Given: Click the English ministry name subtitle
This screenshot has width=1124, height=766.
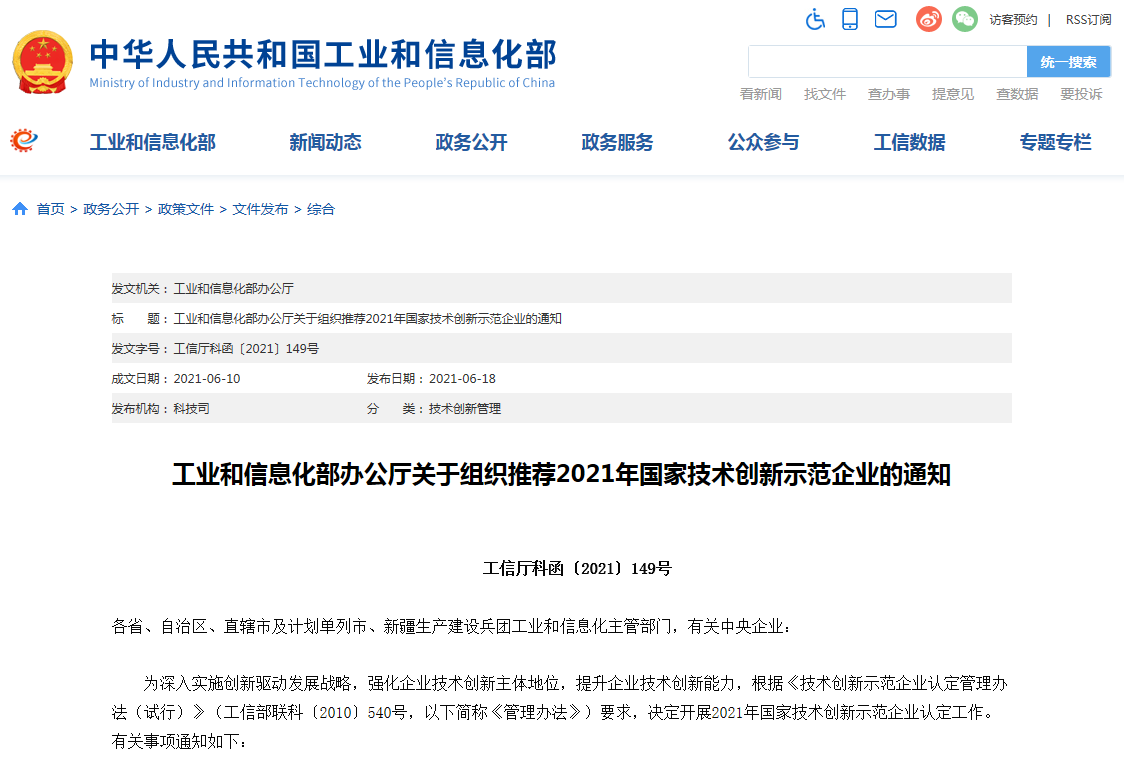Looking at the screenshot, I should click(322, 83).
